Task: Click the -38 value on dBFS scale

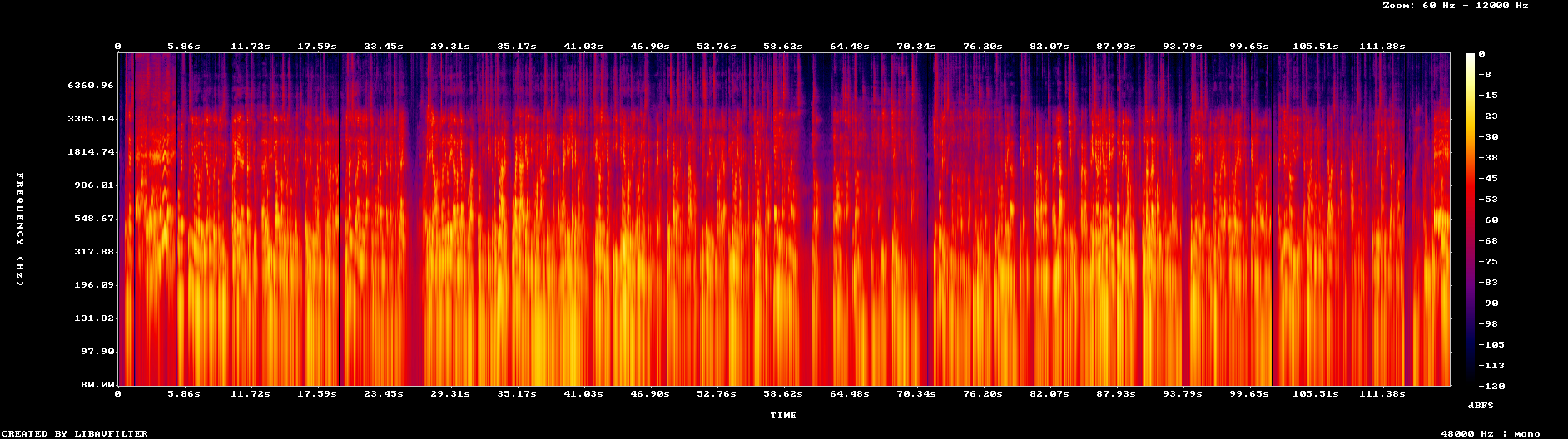Action: coord(1488,157)
